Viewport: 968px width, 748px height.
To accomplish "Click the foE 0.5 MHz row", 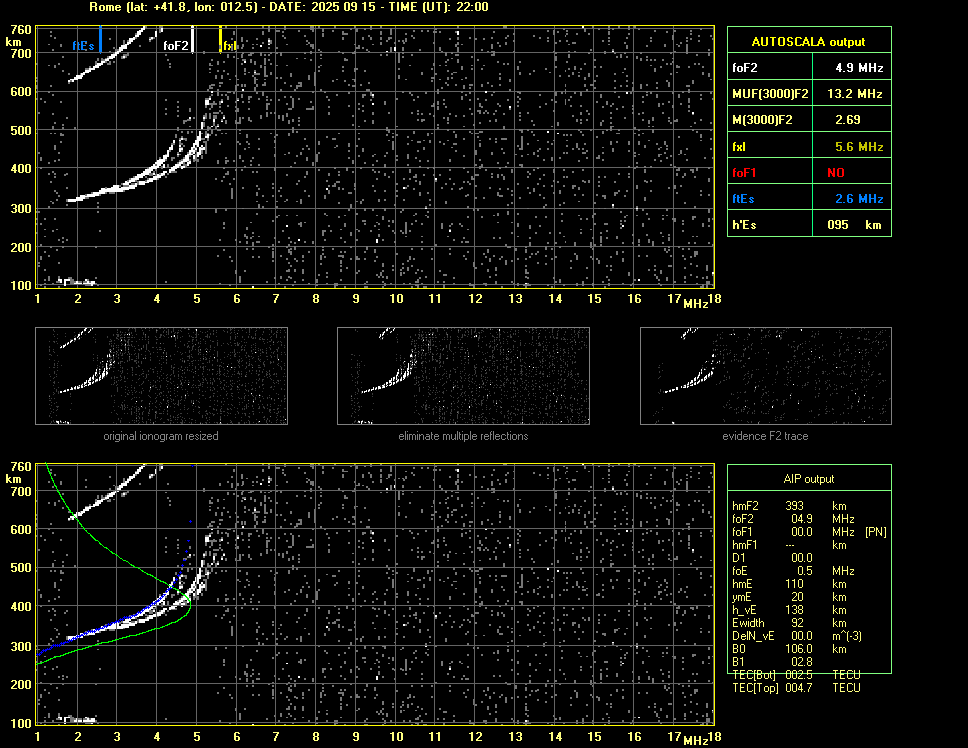I will (x=793, y=571).
